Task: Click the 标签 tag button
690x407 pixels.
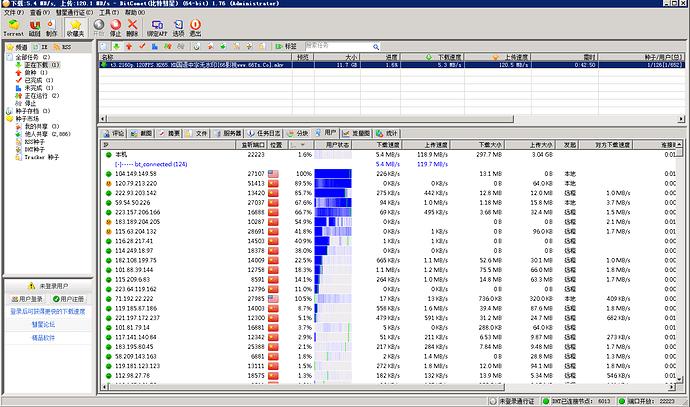Action: (286, 46)
